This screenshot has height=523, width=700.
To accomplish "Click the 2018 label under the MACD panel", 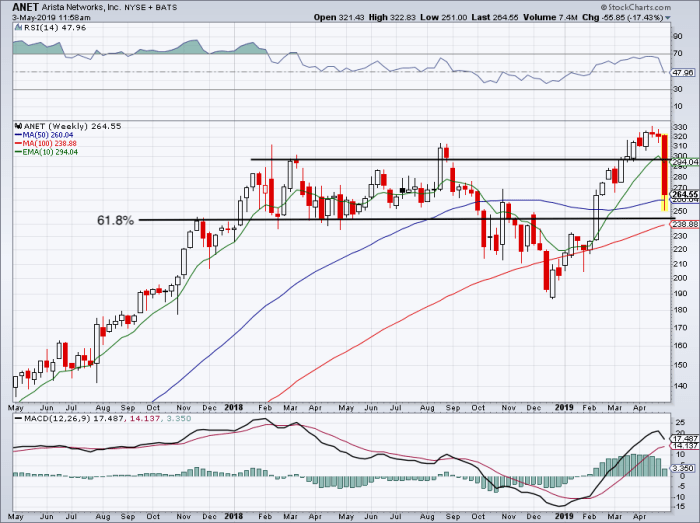I will [233, 516].
